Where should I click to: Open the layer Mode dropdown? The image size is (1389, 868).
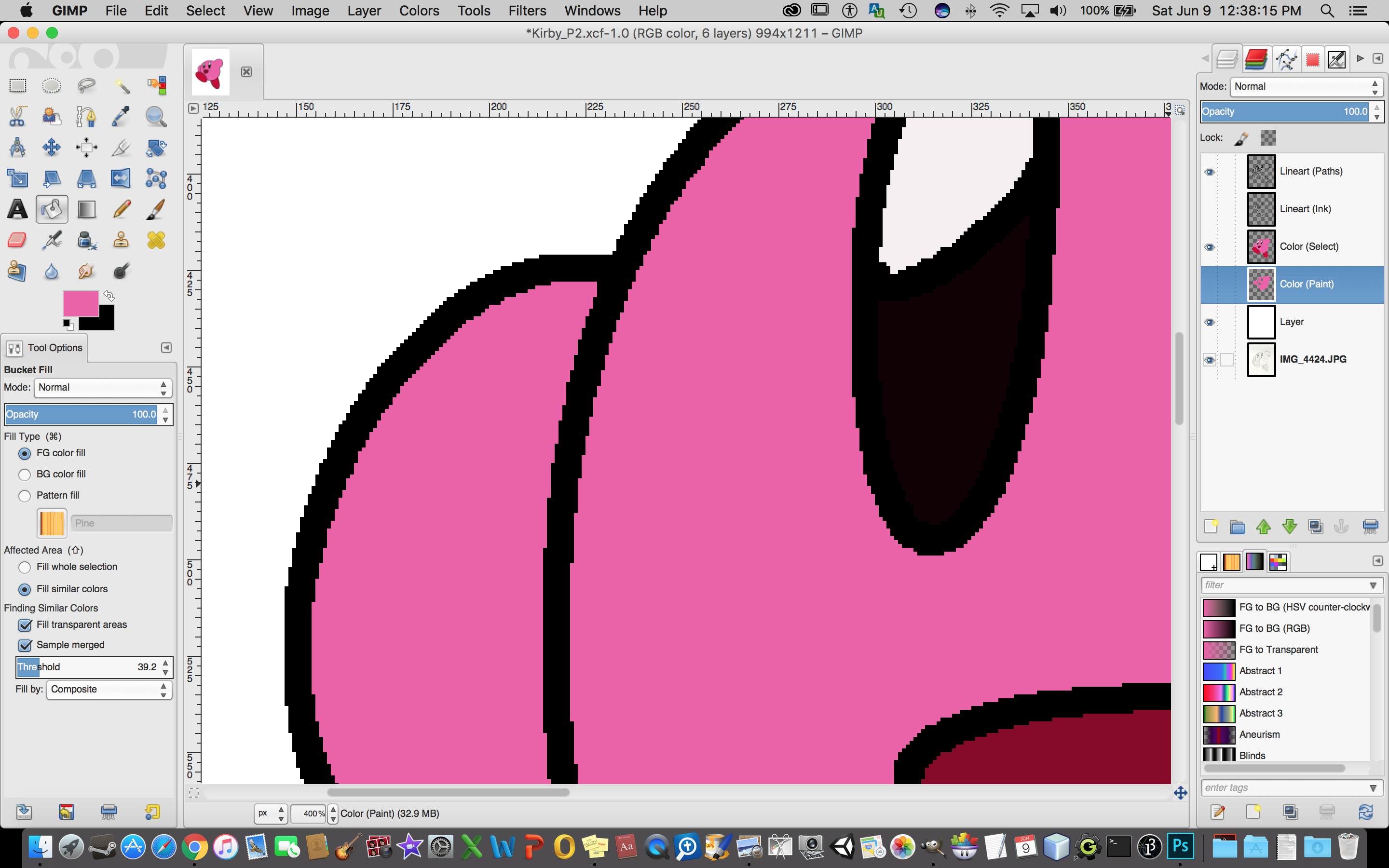click(x=1307, y=87)
